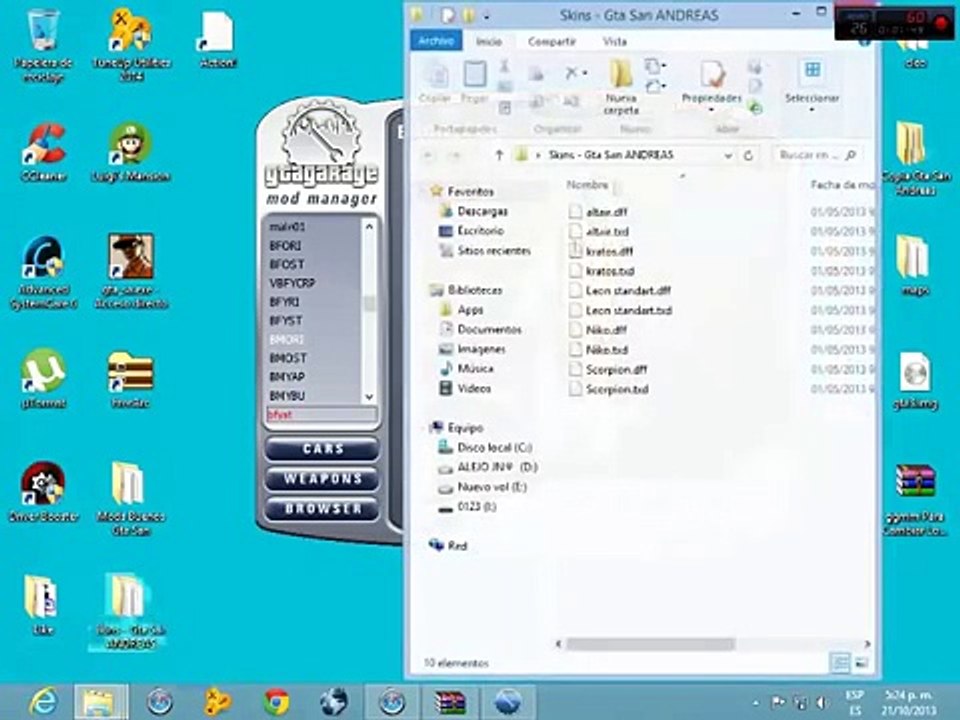The image size is (960, 720).
Task: Click the Eliminar X ribbon icon
Action: pos(571,73)
